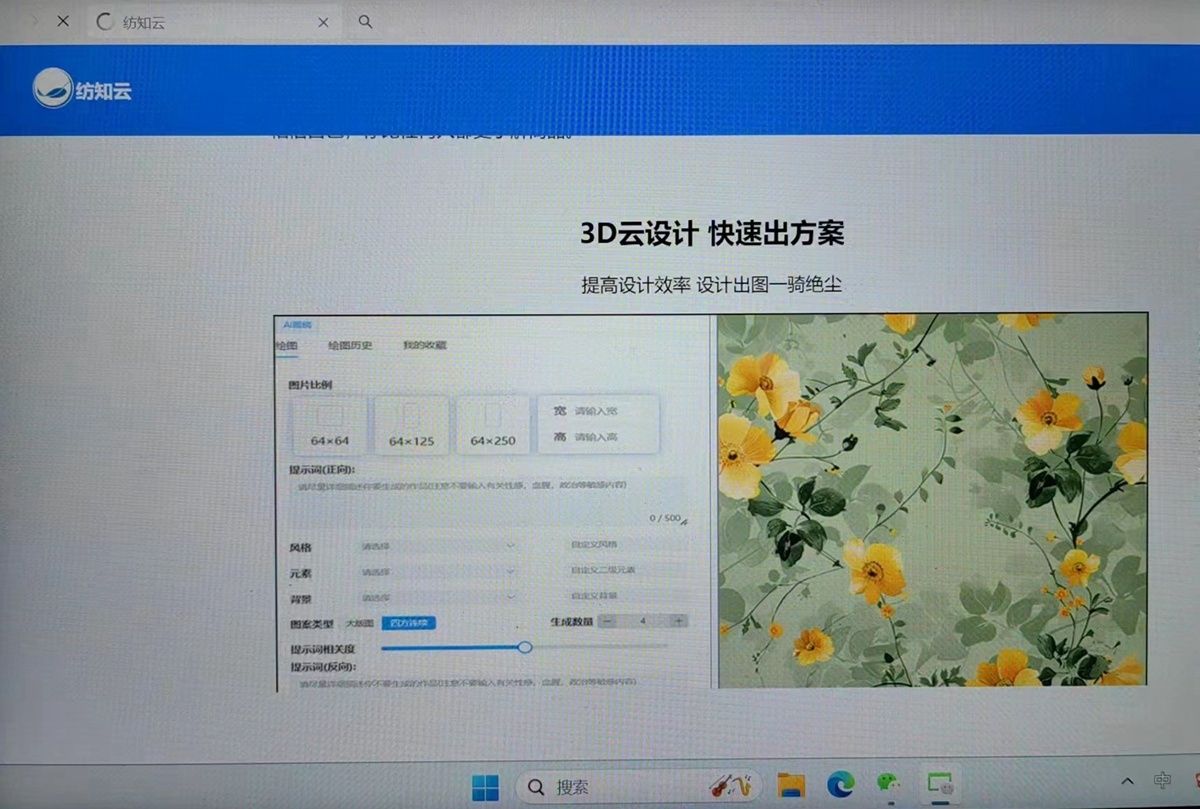Screen dimensions: 1200x809
Task: Stop page loading with the X icon
Action: pos(63,21)
